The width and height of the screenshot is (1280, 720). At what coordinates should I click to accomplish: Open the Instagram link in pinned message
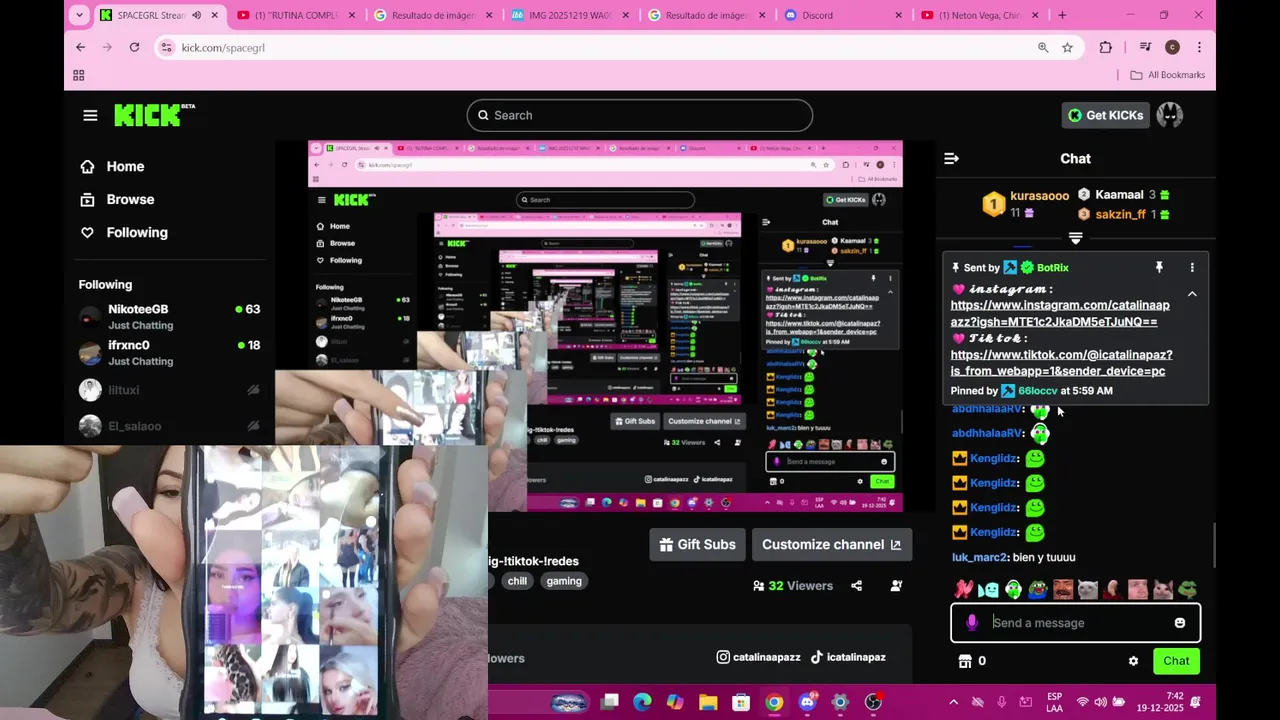click(x=1060, y=313)
